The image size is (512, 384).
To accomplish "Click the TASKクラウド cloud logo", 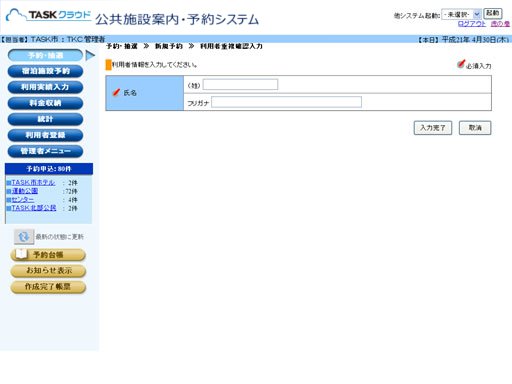I will 49,15.
